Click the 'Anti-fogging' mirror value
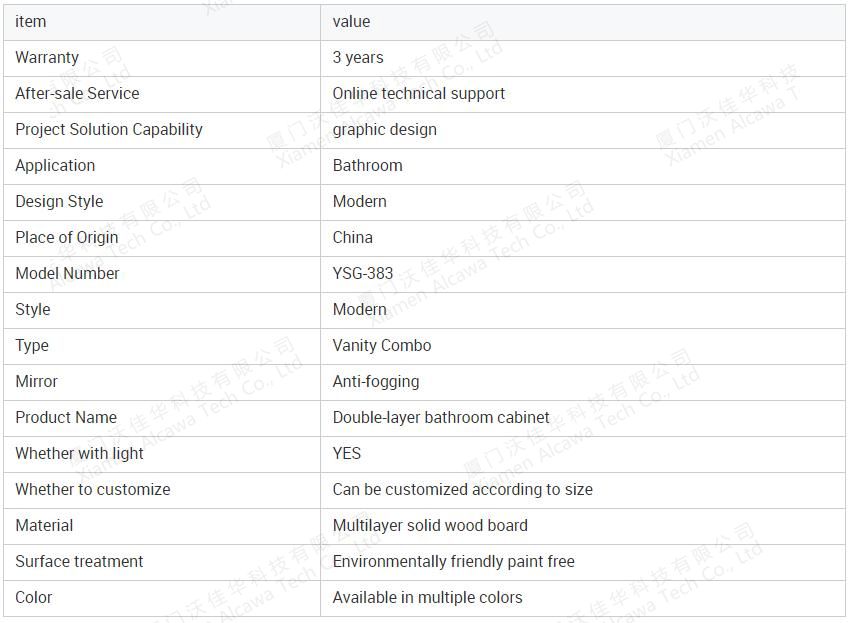The height and width of the screenshot is (623, 851). tap(376, 382)
